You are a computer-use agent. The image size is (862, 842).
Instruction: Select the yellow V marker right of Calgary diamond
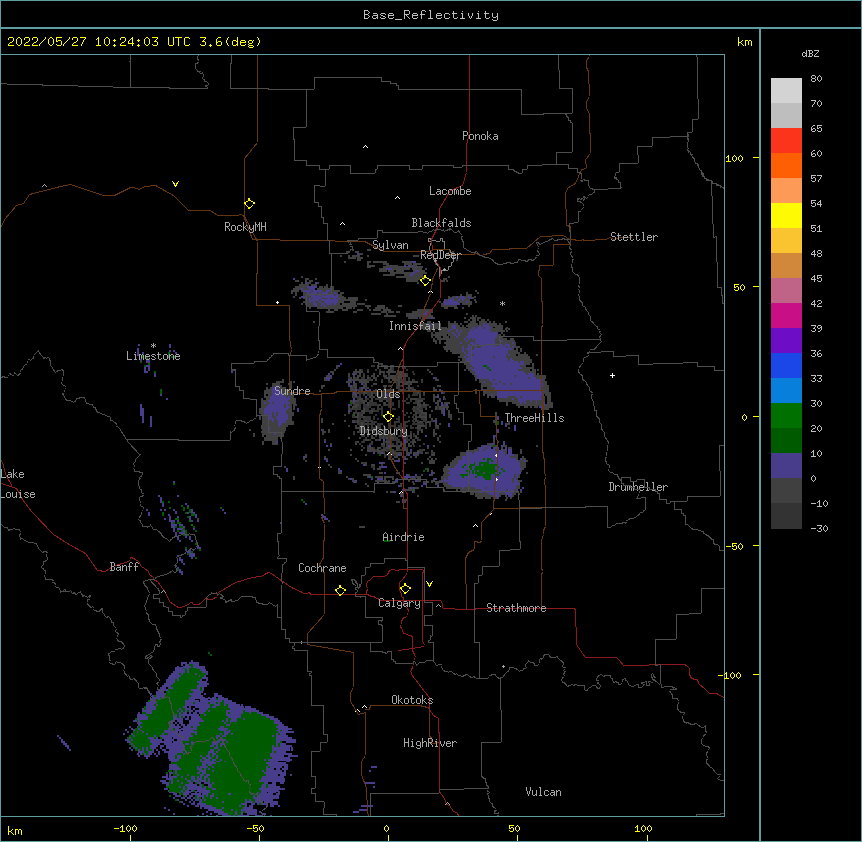pos(429,584)
